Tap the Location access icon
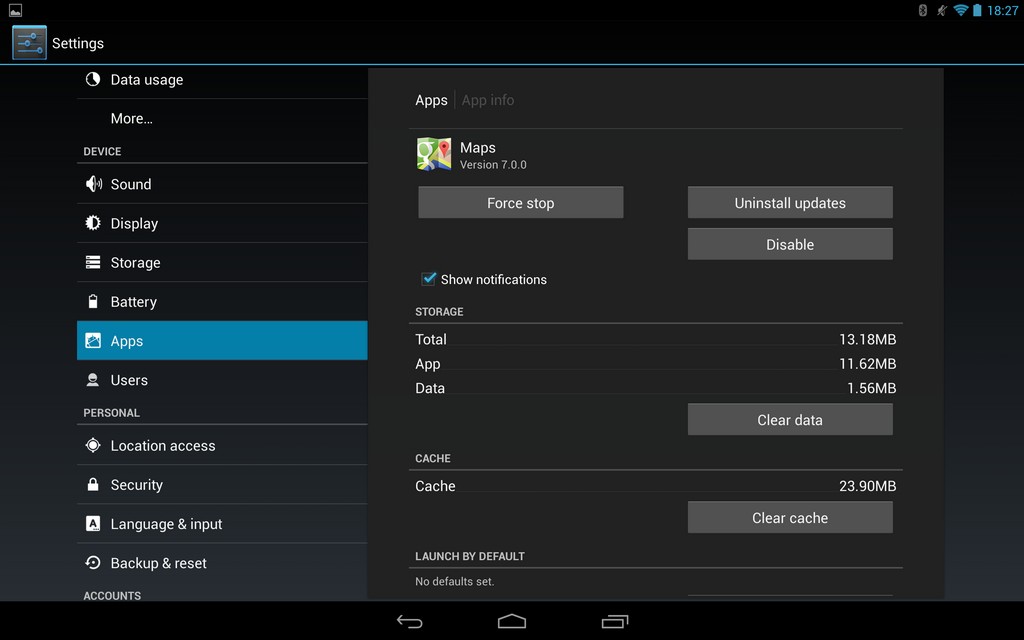Viewport: 1024px width, 640px height. point(93,446)
